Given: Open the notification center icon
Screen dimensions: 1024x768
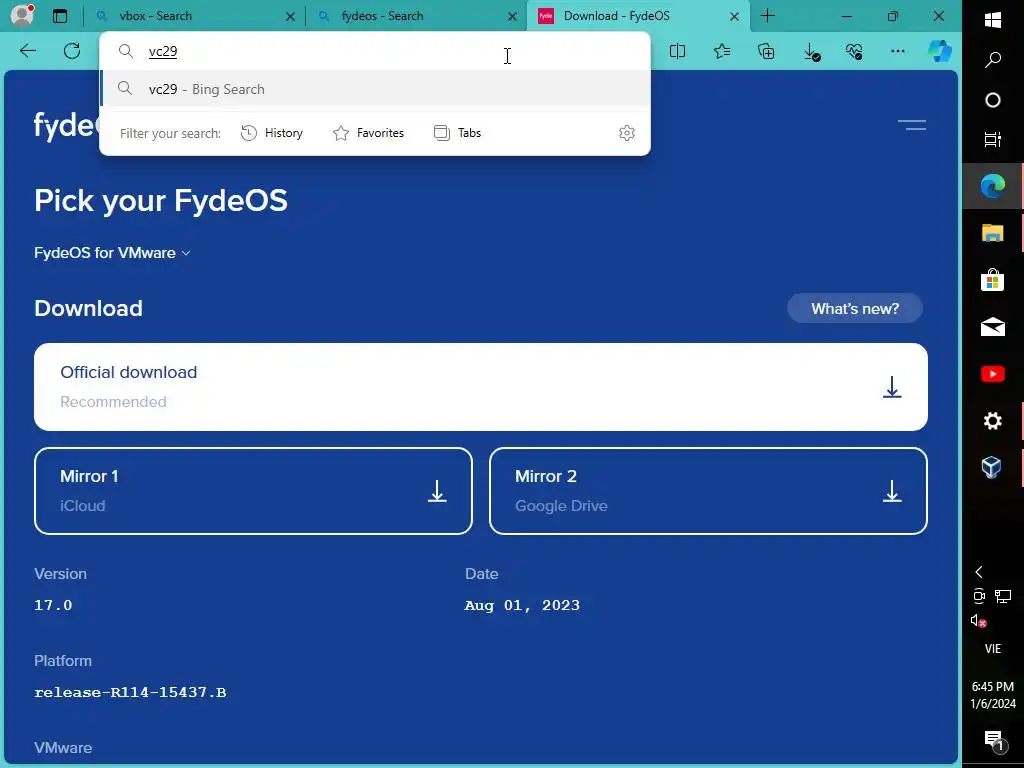Looking at the screenshot, I should (994, 740).
